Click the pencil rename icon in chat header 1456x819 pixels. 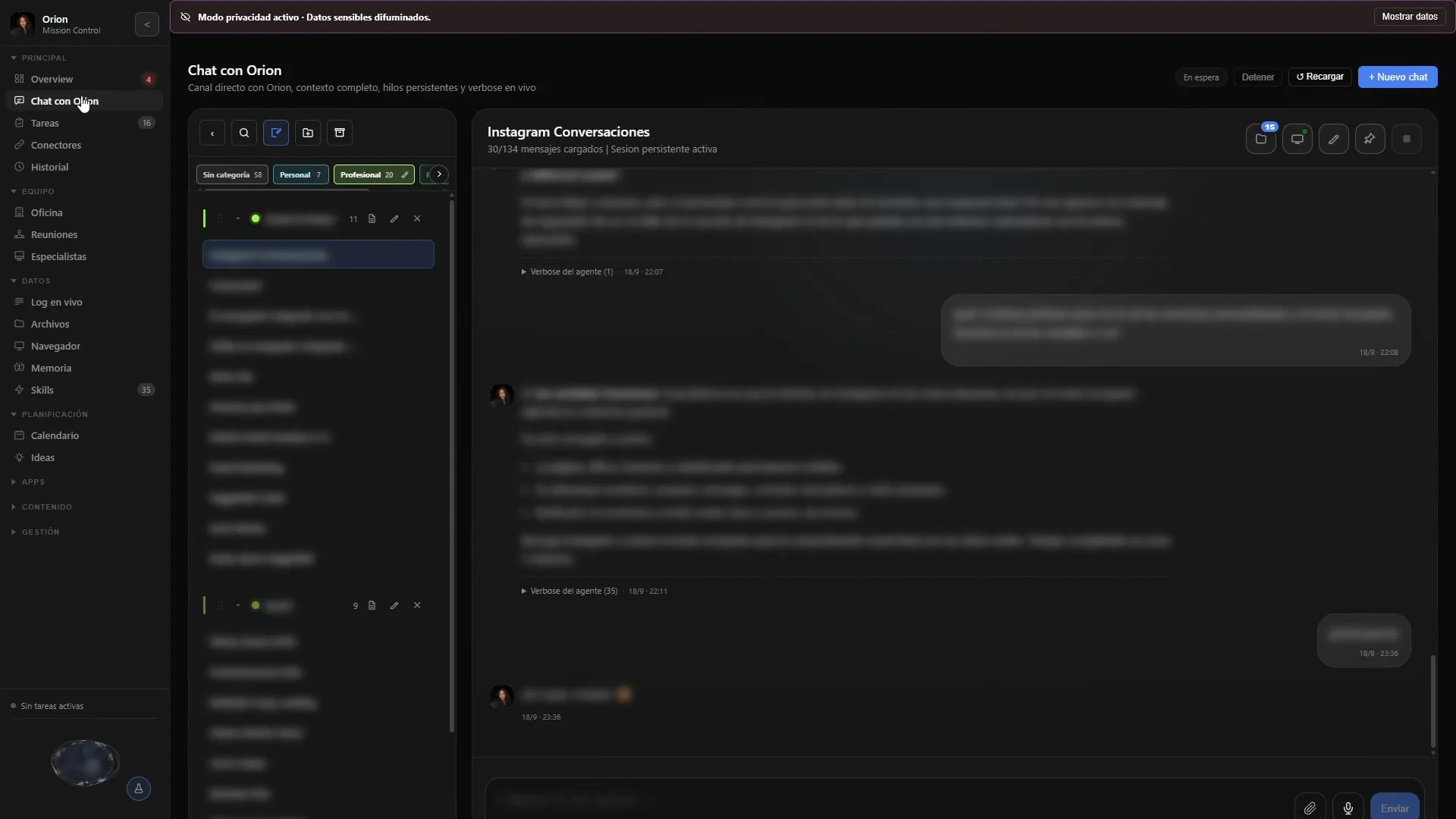[1334, 139]
